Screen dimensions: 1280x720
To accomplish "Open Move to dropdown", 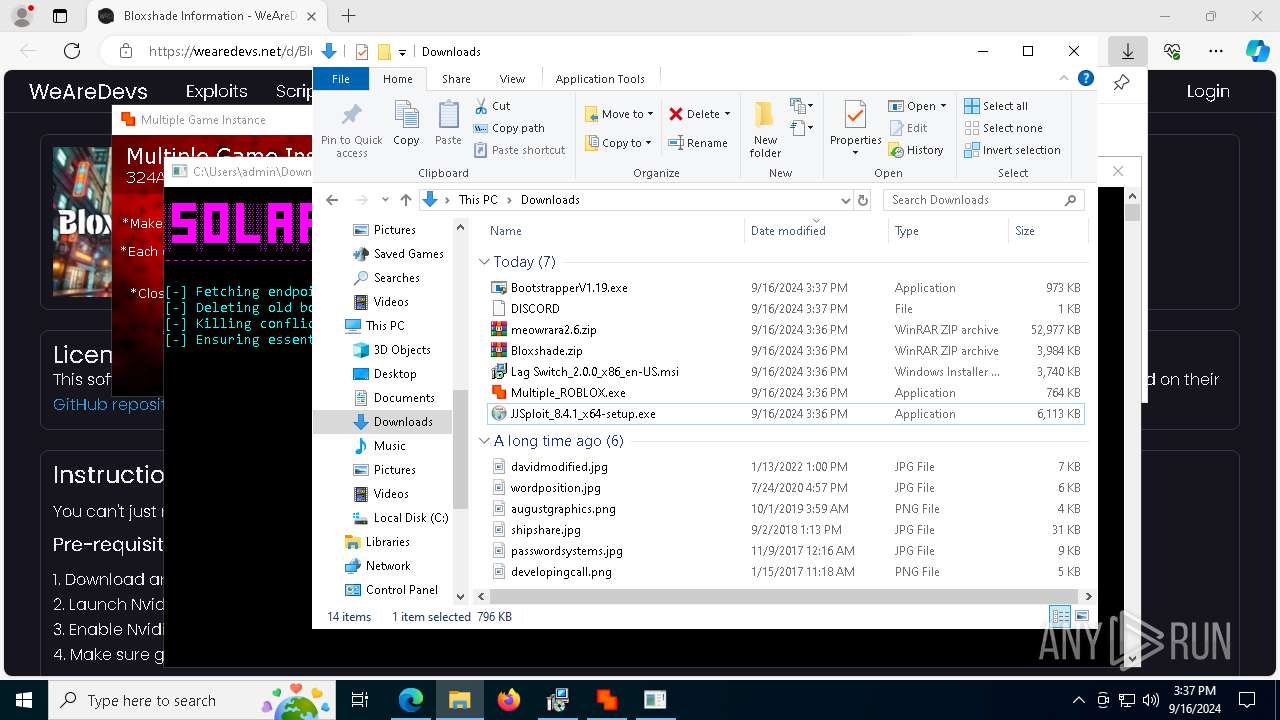I will click(x=619, y=114).
